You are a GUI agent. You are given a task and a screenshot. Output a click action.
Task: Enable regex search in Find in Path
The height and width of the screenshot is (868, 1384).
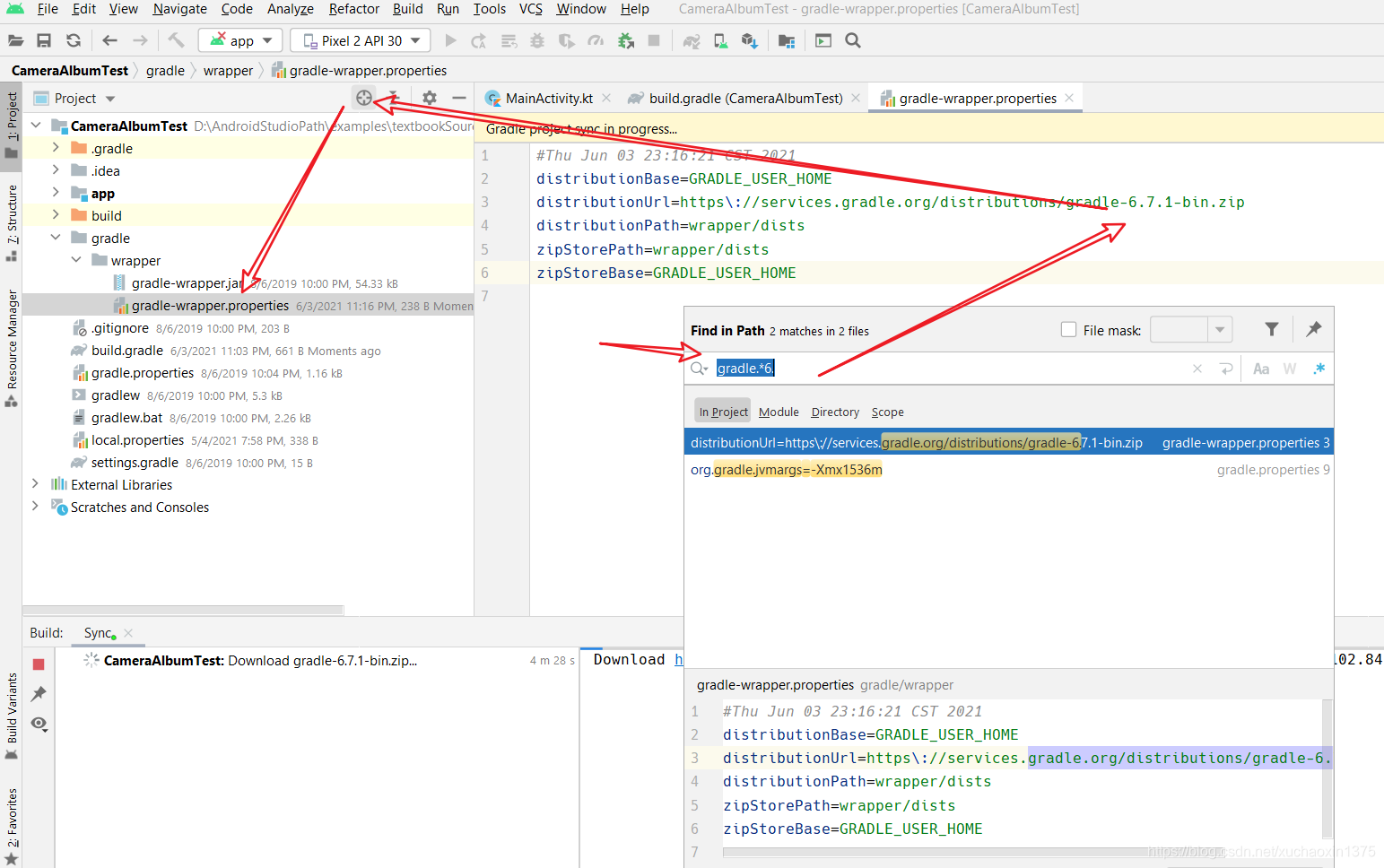coord(1319,368)
